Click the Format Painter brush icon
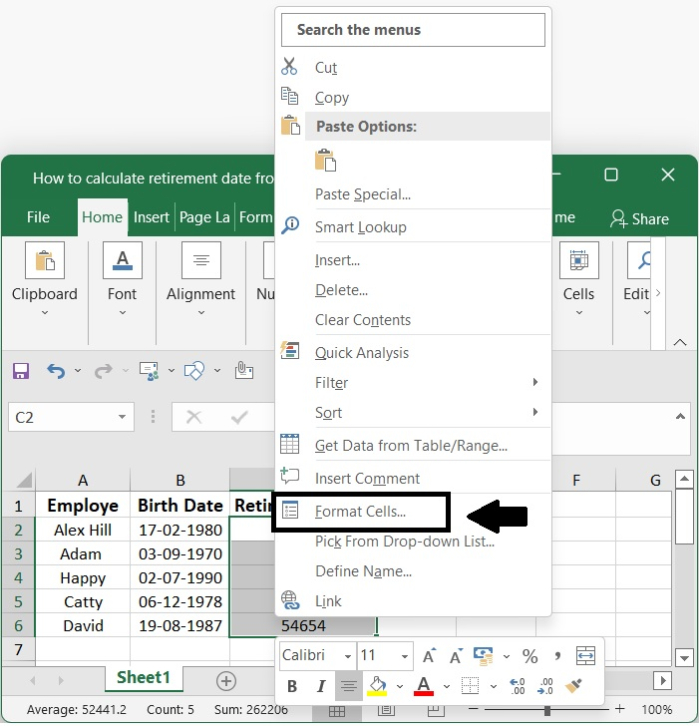The height and width of the screenshot is (726, 700). pos(574,686)
